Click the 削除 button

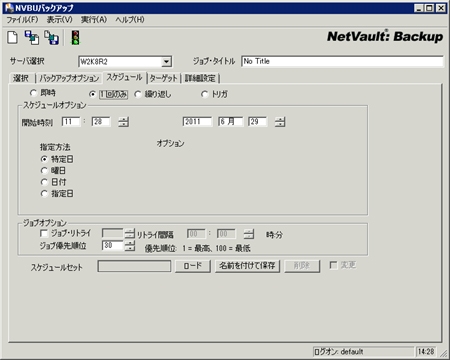point(302,266)
